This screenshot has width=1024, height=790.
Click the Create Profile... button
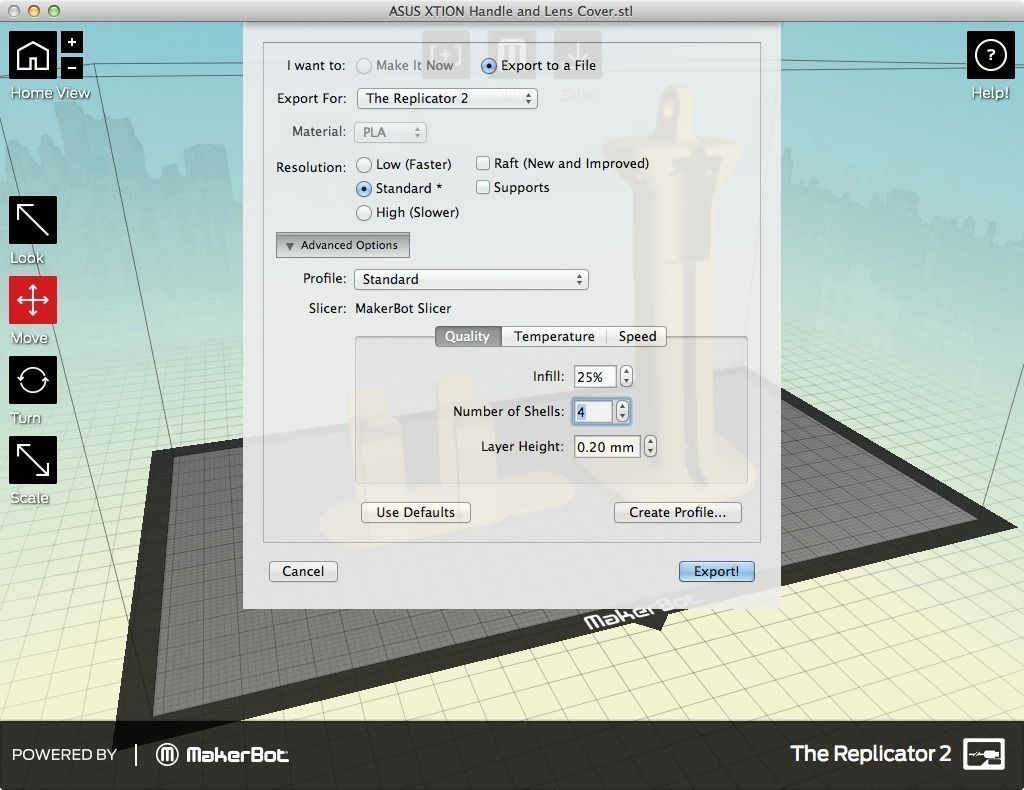(677, 513)
